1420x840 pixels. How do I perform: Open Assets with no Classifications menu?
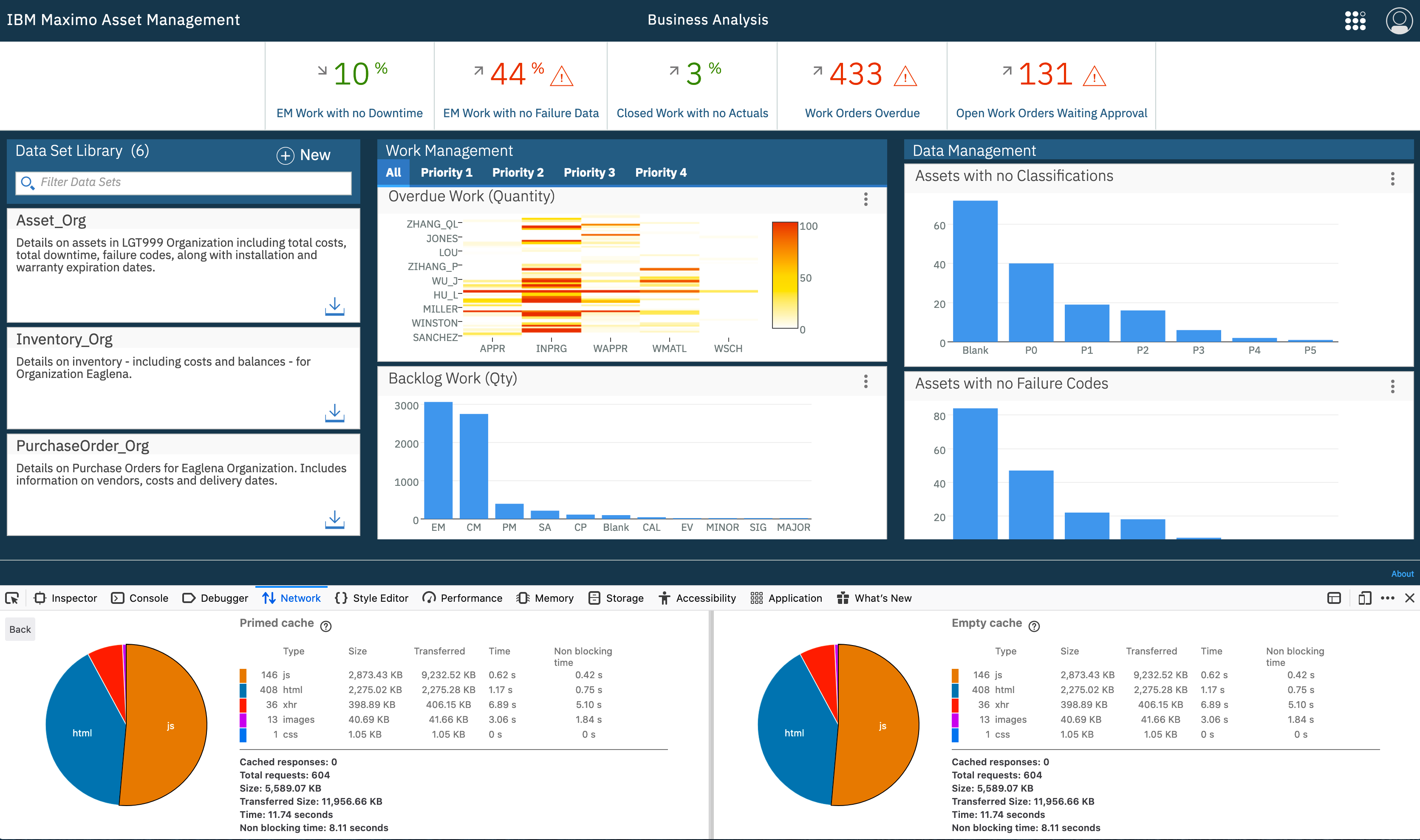pos(1392,179)
